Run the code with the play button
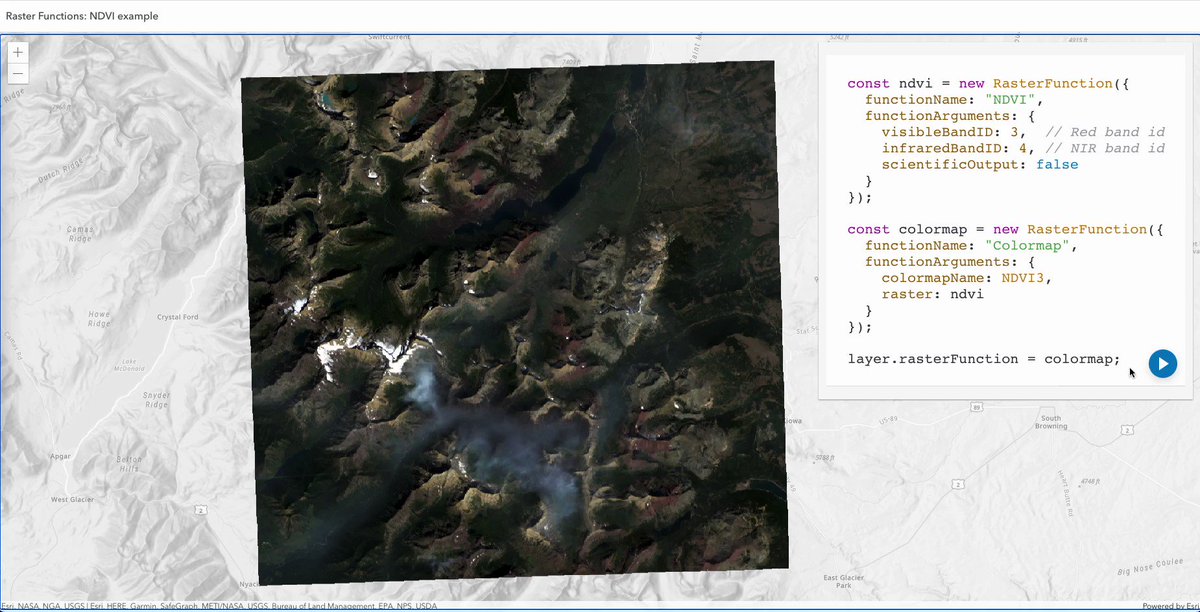The width and height of the screenshot is (1200, 612). pyautogui.click(x=1162, y=364)
